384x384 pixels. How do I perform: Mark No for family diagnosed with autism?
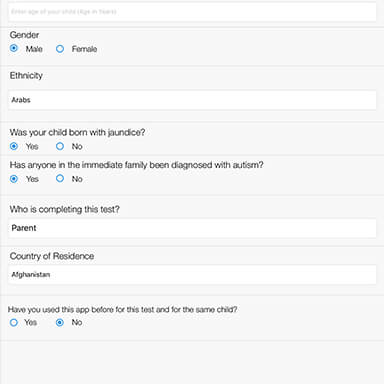tap(60, 178)
